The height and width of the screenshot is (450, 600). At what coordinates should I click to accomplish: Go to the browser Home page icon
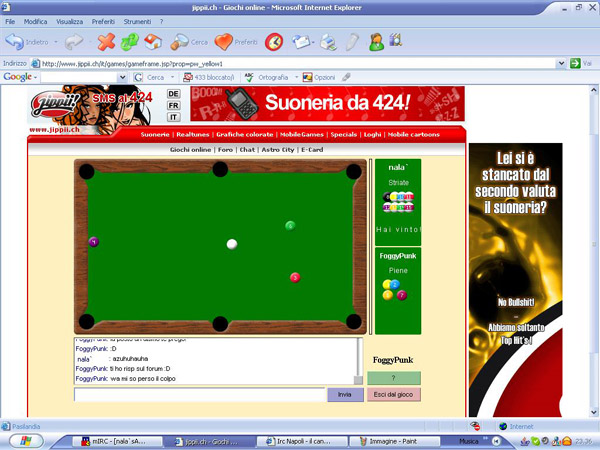point(154,42)
